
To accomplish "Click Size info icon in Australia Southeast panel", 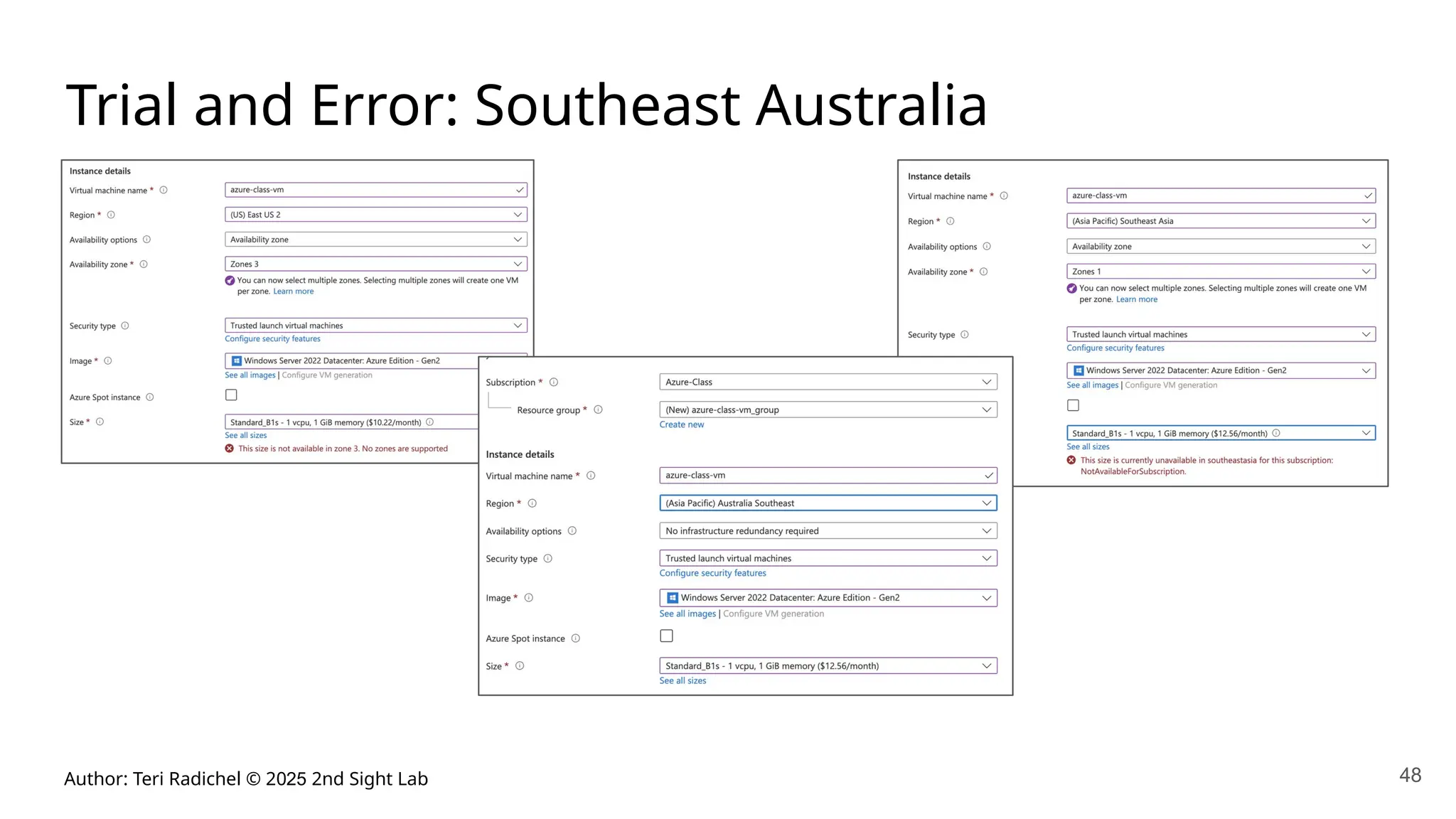I will 520,666.
